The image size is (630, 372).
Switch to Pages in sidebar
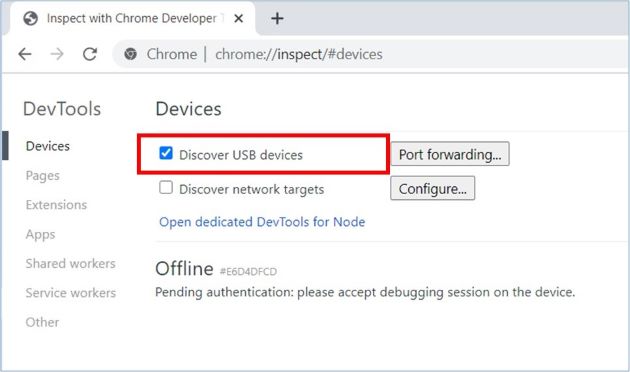[x=43, y=176]
